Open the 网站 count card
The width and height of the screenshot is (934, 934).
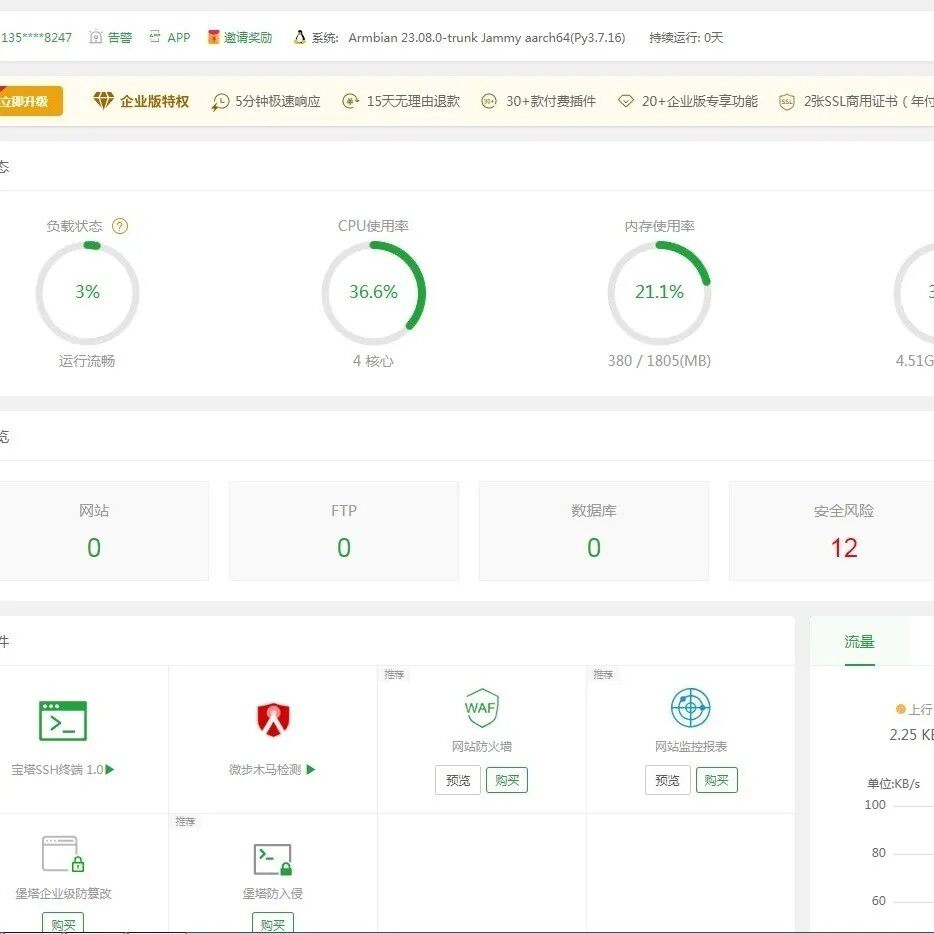(x=94, y=531)
